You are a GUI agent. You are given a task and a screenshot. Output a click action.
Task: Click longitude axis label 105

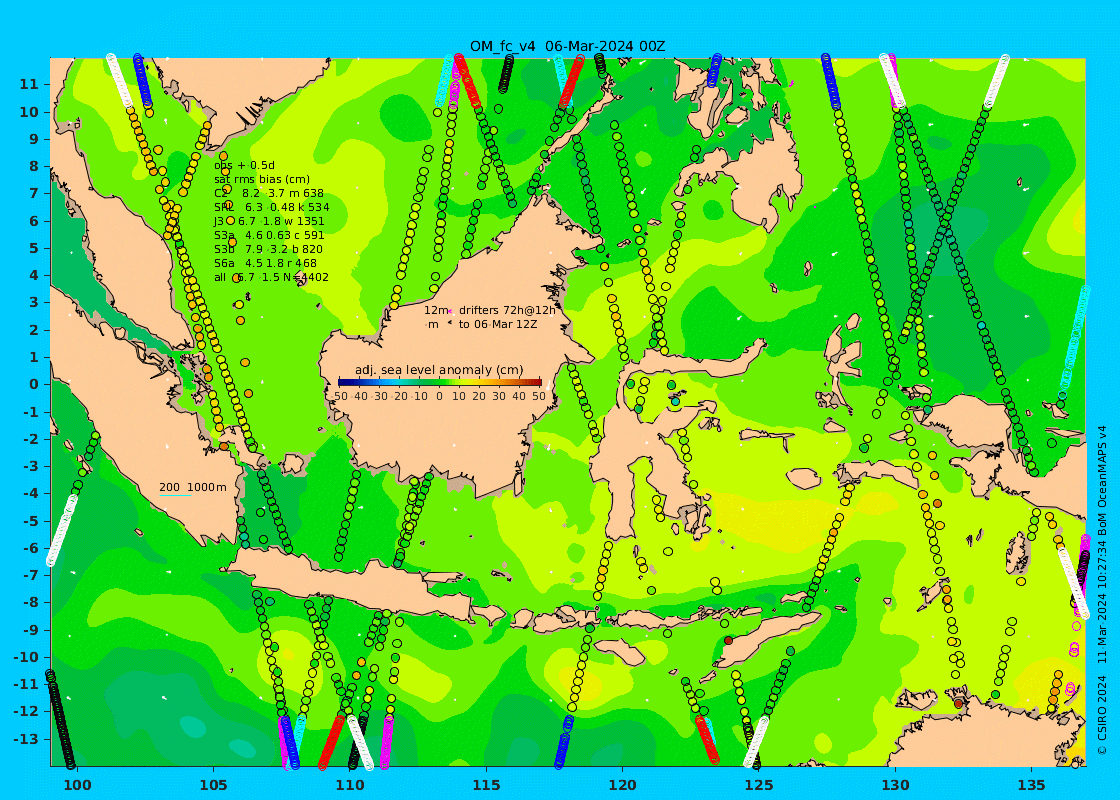click(x=214, y=785)
